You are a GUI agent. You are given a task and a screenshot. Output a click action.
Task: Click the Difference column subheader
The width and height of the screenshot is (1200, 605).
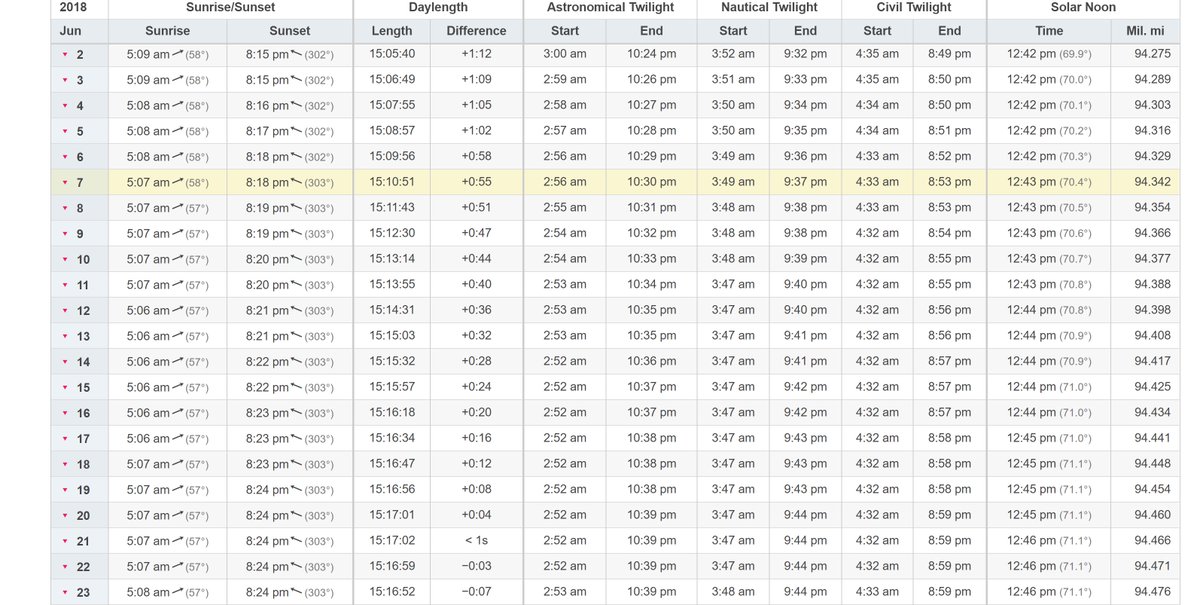476,31
